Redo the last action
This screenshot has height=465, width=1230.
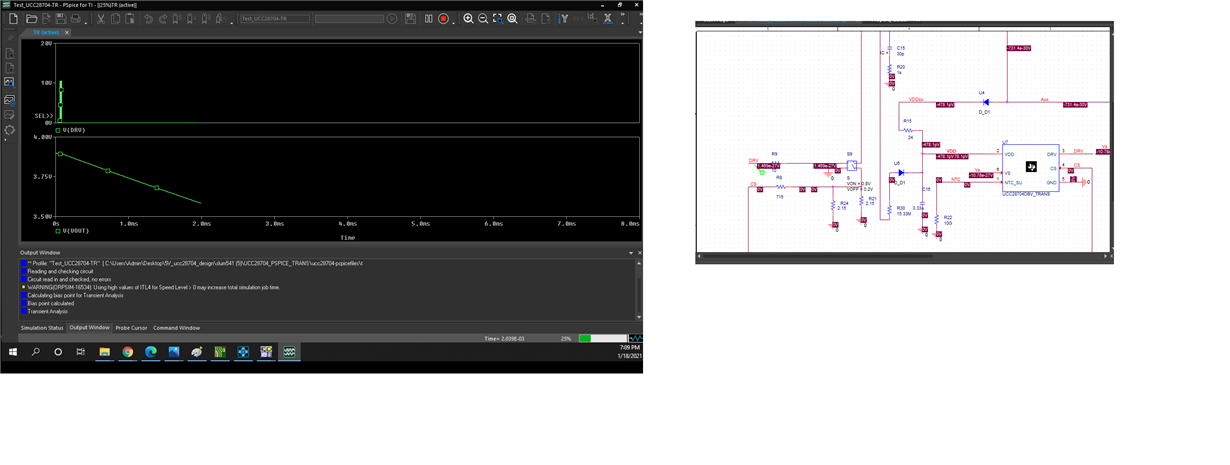pos(163,18)
